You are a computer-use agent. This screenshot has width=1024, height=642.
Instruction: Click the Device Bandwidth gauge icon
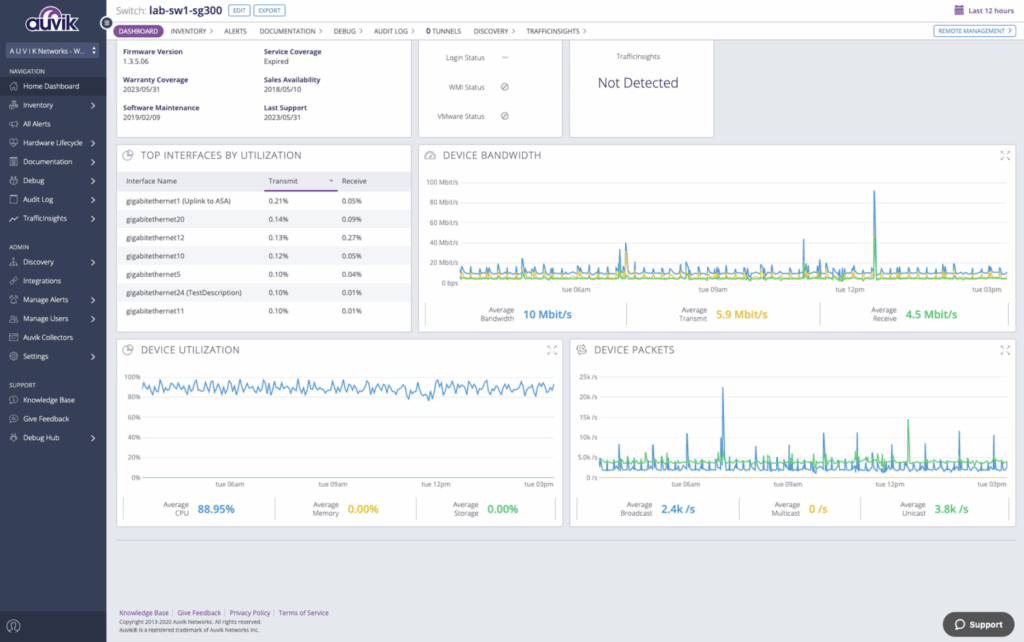tap(430, 155)
